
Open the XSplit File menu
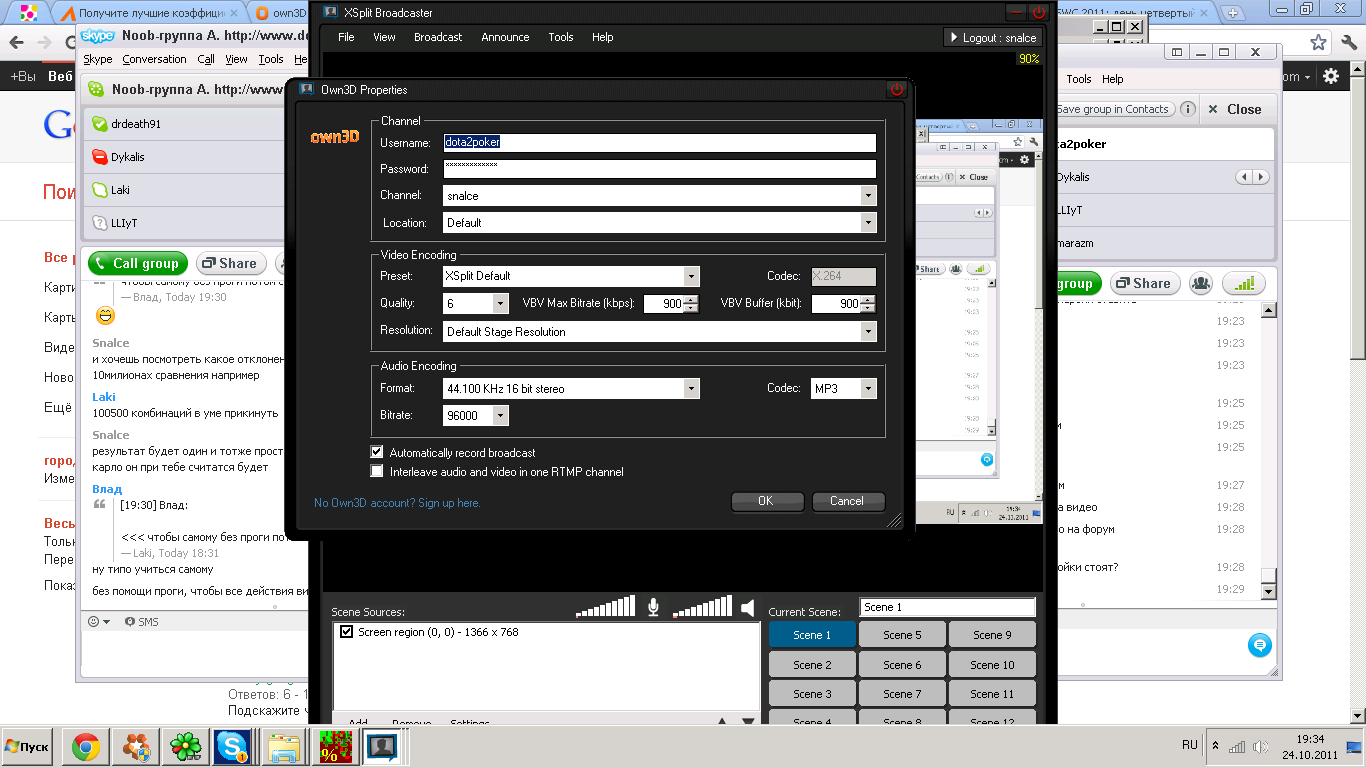[x=346, y=37]
